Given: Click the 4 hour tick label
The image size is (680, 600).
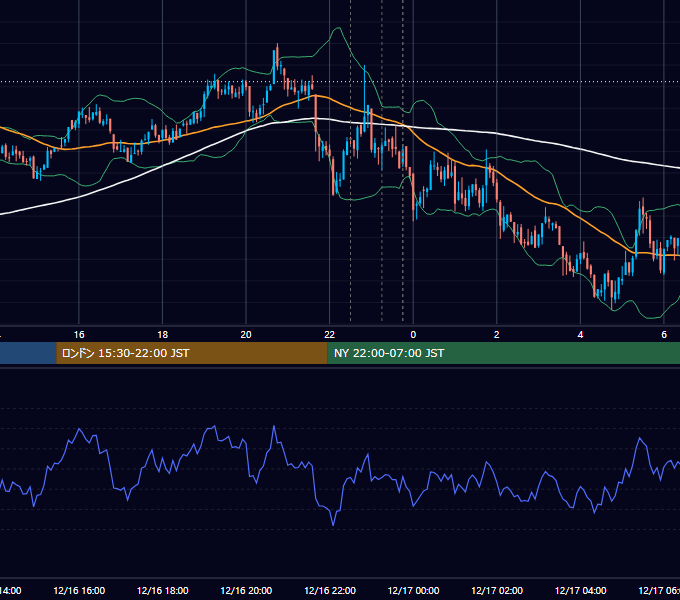Looking at the screenshot, I should tap(580, 335).
